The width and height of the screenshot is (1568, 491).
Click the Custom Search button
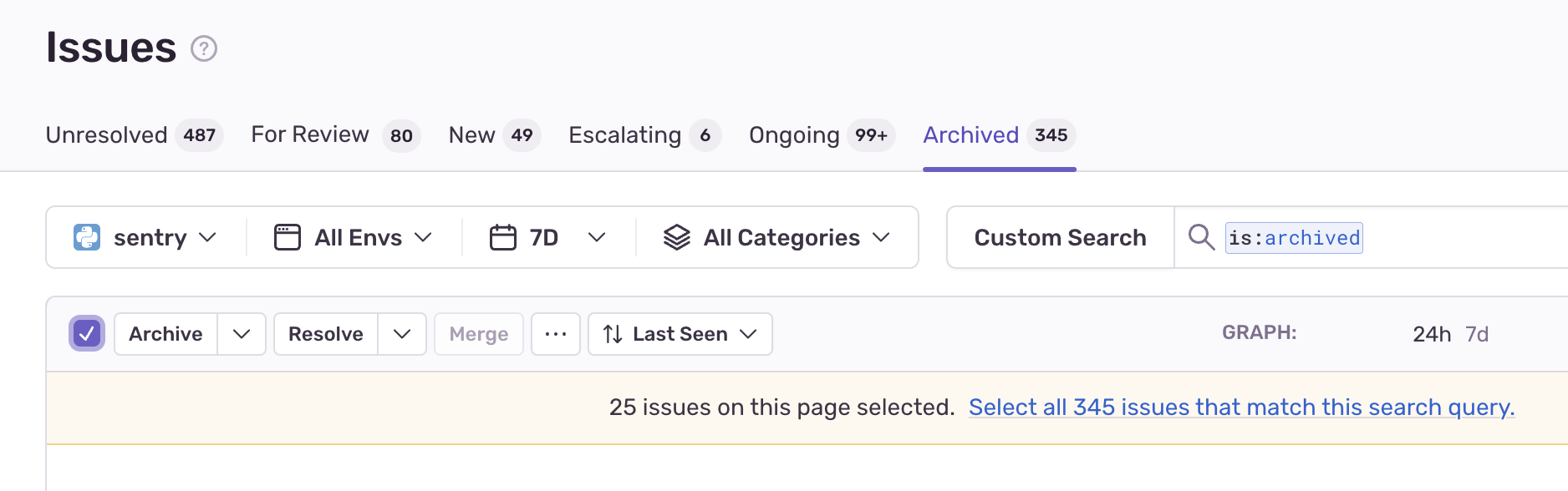pos(1059,237)
